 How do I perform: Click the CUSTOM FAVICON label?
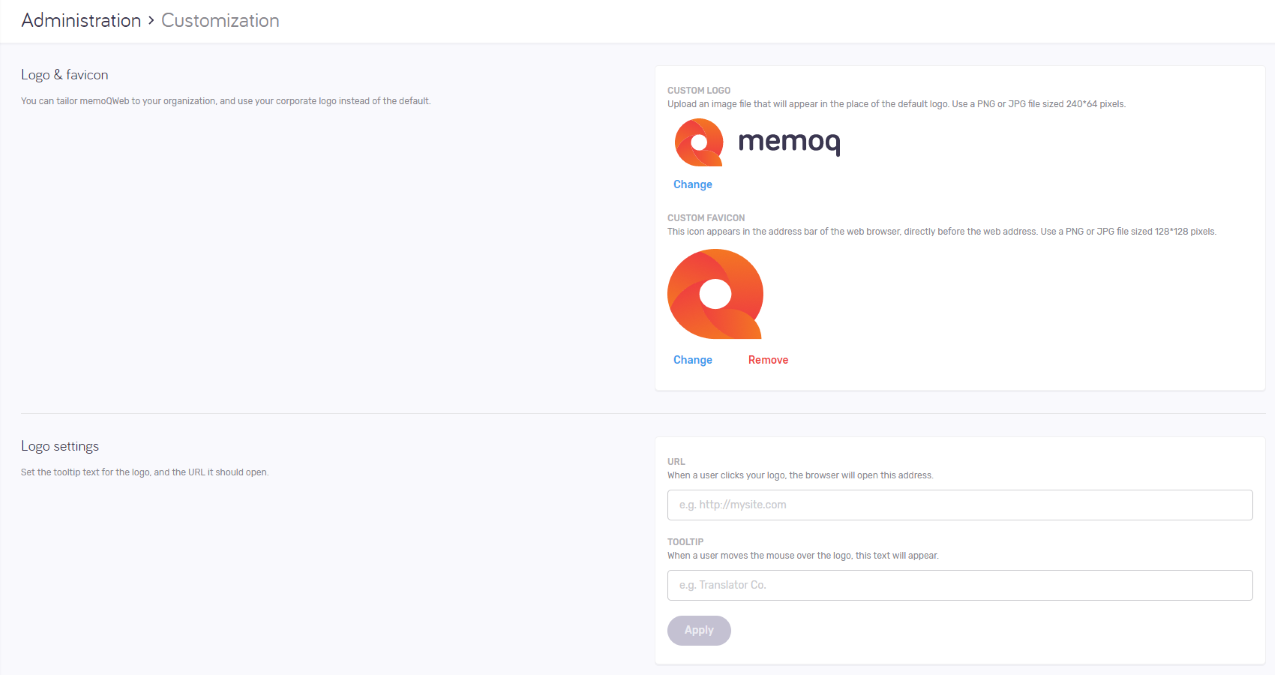[x=706, y=218]
